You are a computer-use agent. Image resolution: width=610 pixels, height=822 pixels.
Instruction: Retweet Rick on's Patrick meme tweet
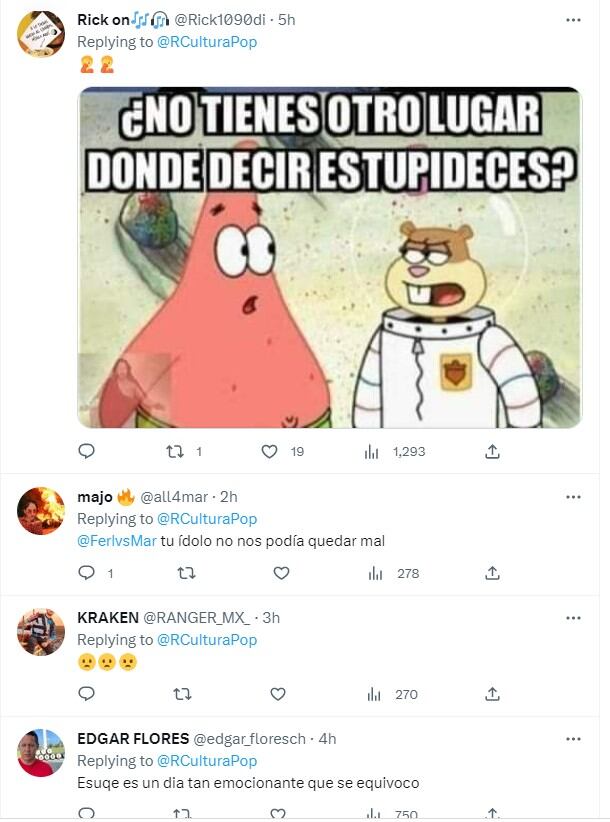pyautogui.click(x=175, y=451)
